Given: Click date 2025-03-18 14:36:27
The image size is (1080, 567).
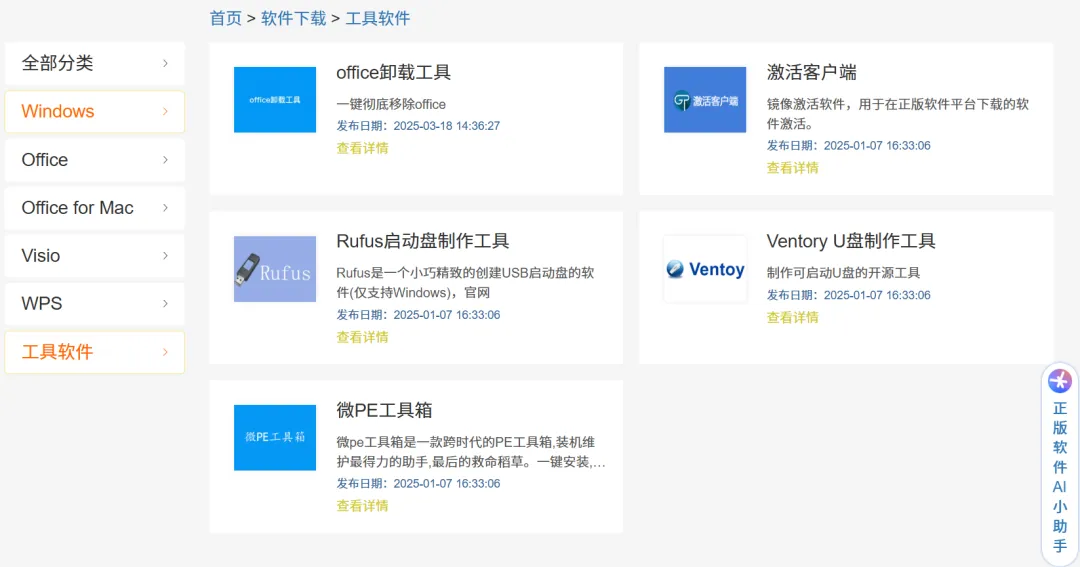Looking at the screenshot, I should 446,126.
